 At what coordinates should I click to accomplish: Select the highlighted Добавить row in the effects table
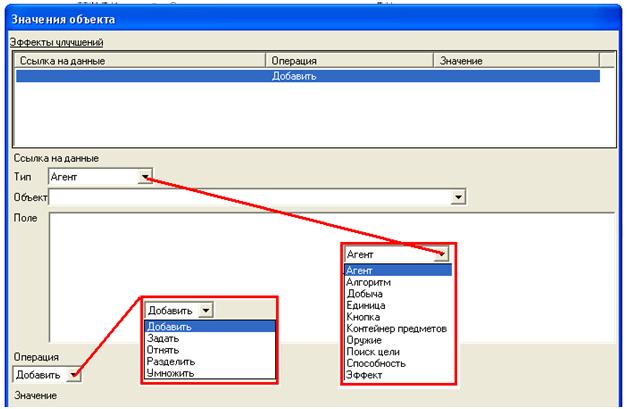click(308, 76)
